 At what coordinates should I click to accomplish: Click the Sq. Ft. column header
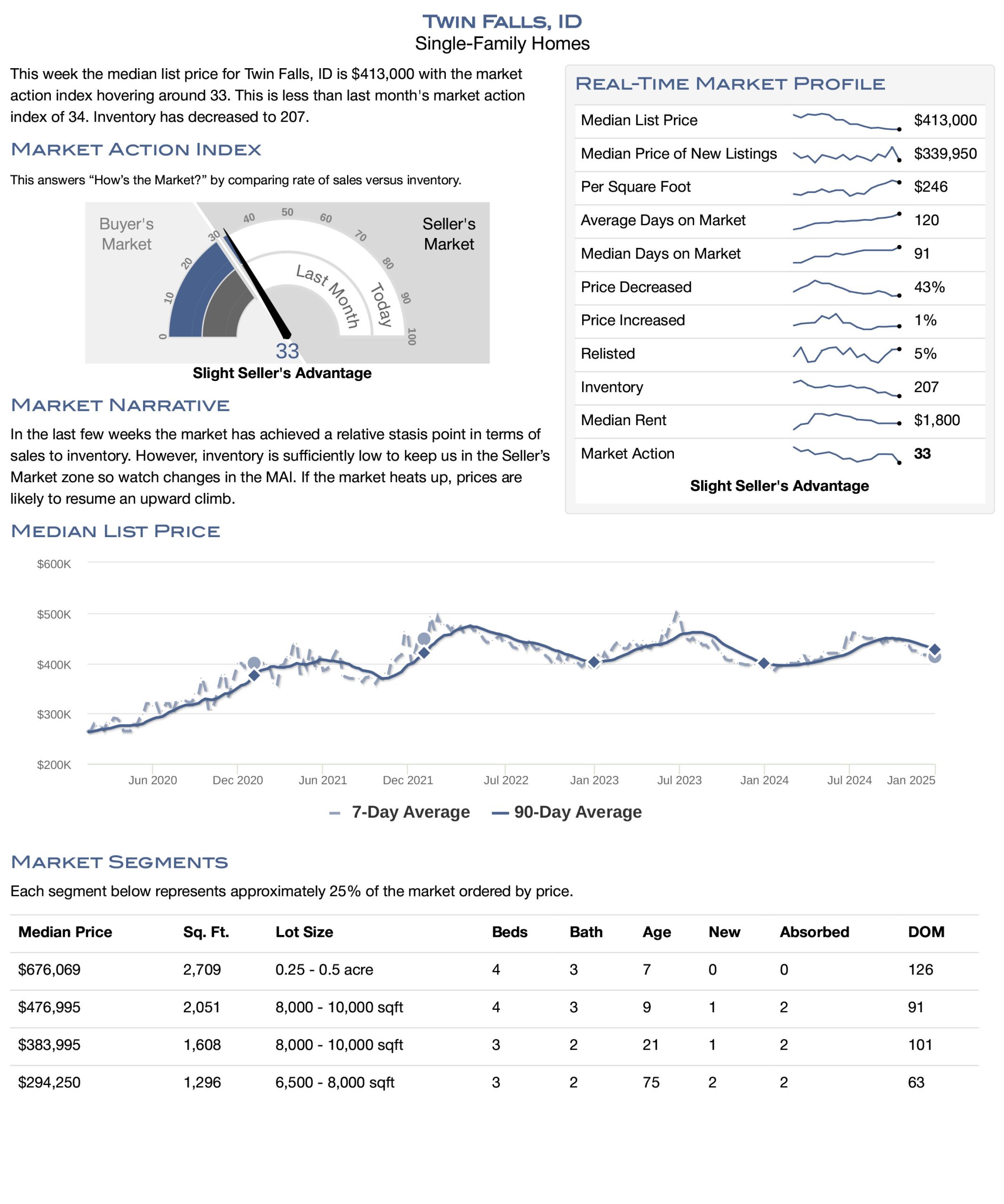pos(206,932)
